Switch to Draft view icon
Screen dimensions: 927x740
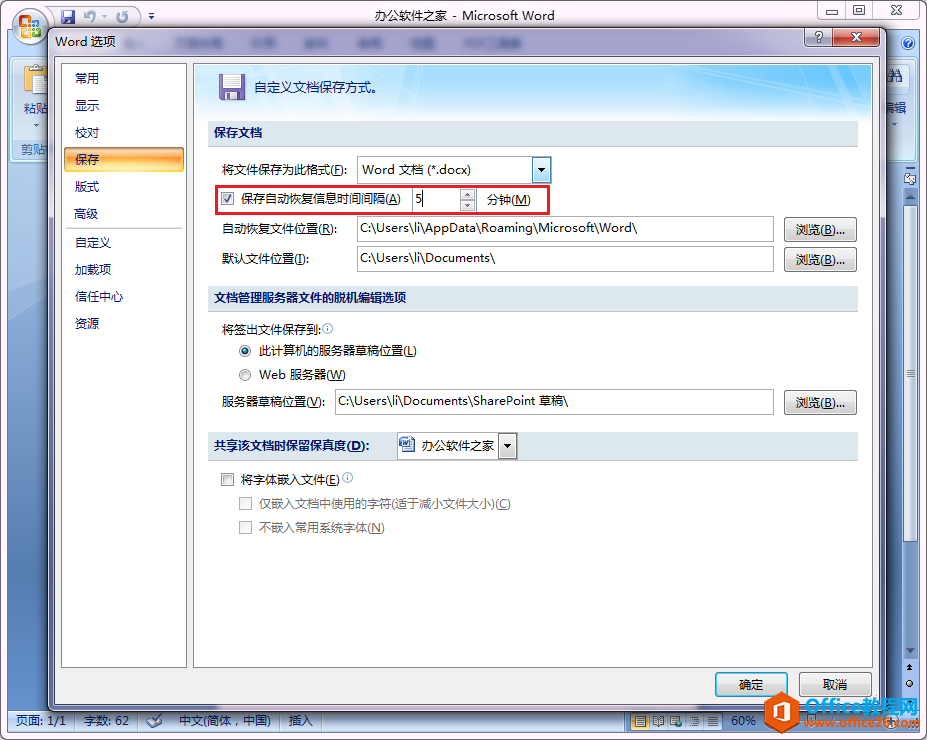(713, 721)
